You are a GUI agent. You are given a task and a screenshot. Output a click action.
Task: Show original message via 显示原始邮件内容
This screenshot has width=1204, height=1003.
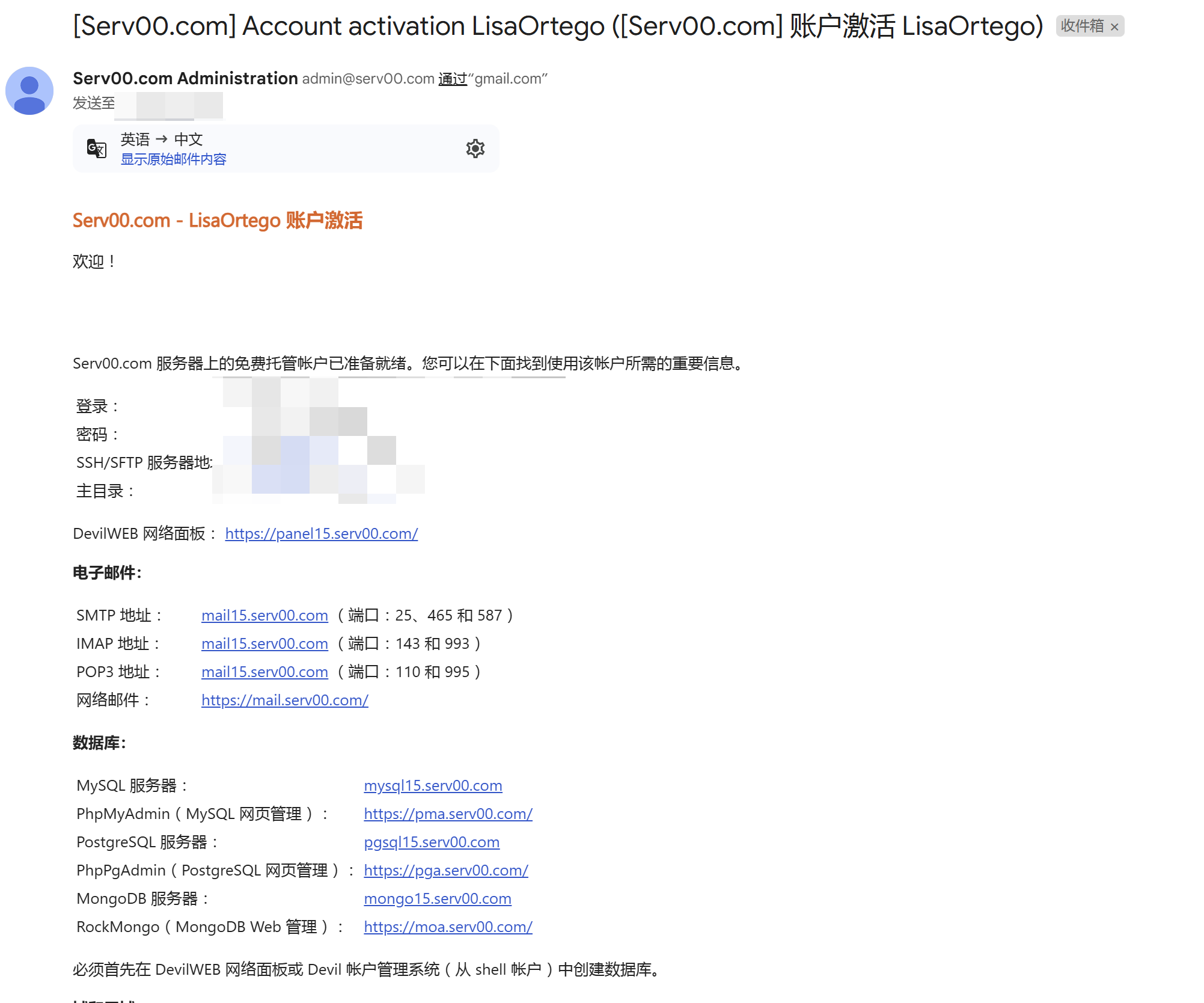tap(173, 159)
